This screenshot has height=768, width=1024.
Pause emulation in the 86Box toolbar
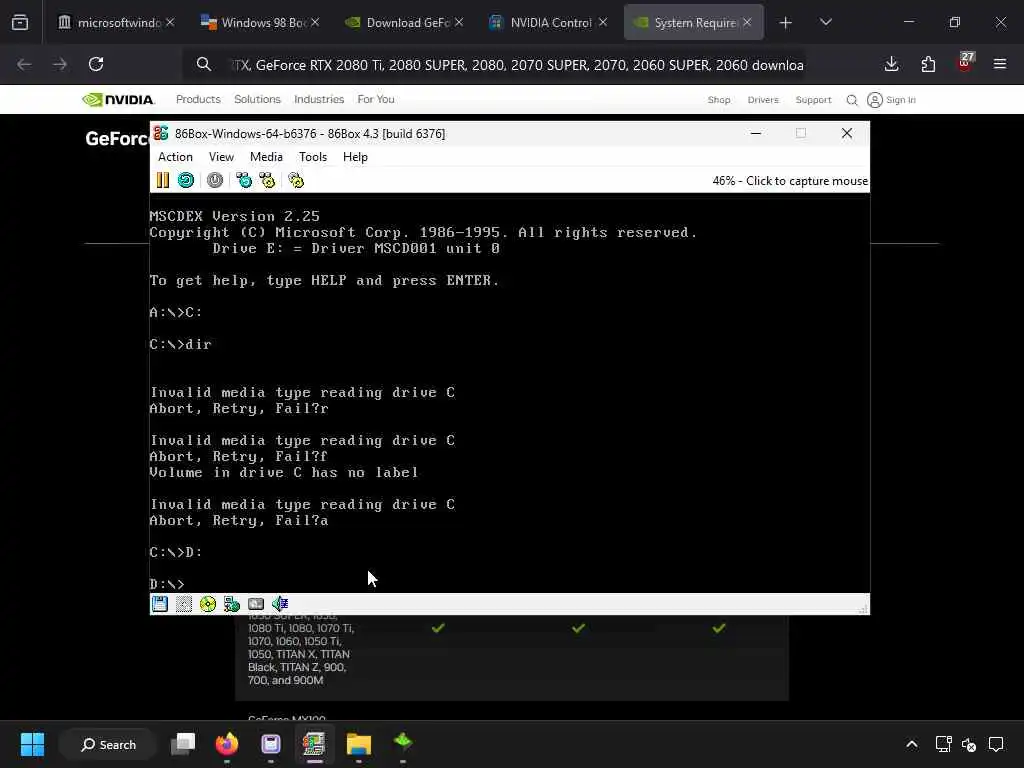point(163,180)
